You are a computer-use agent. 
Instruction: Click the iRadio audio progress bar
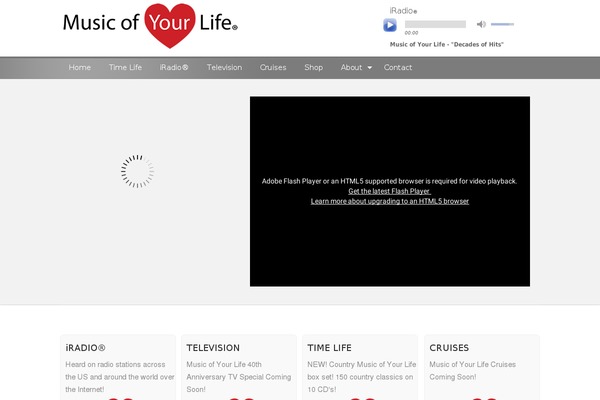pos(435,24)
